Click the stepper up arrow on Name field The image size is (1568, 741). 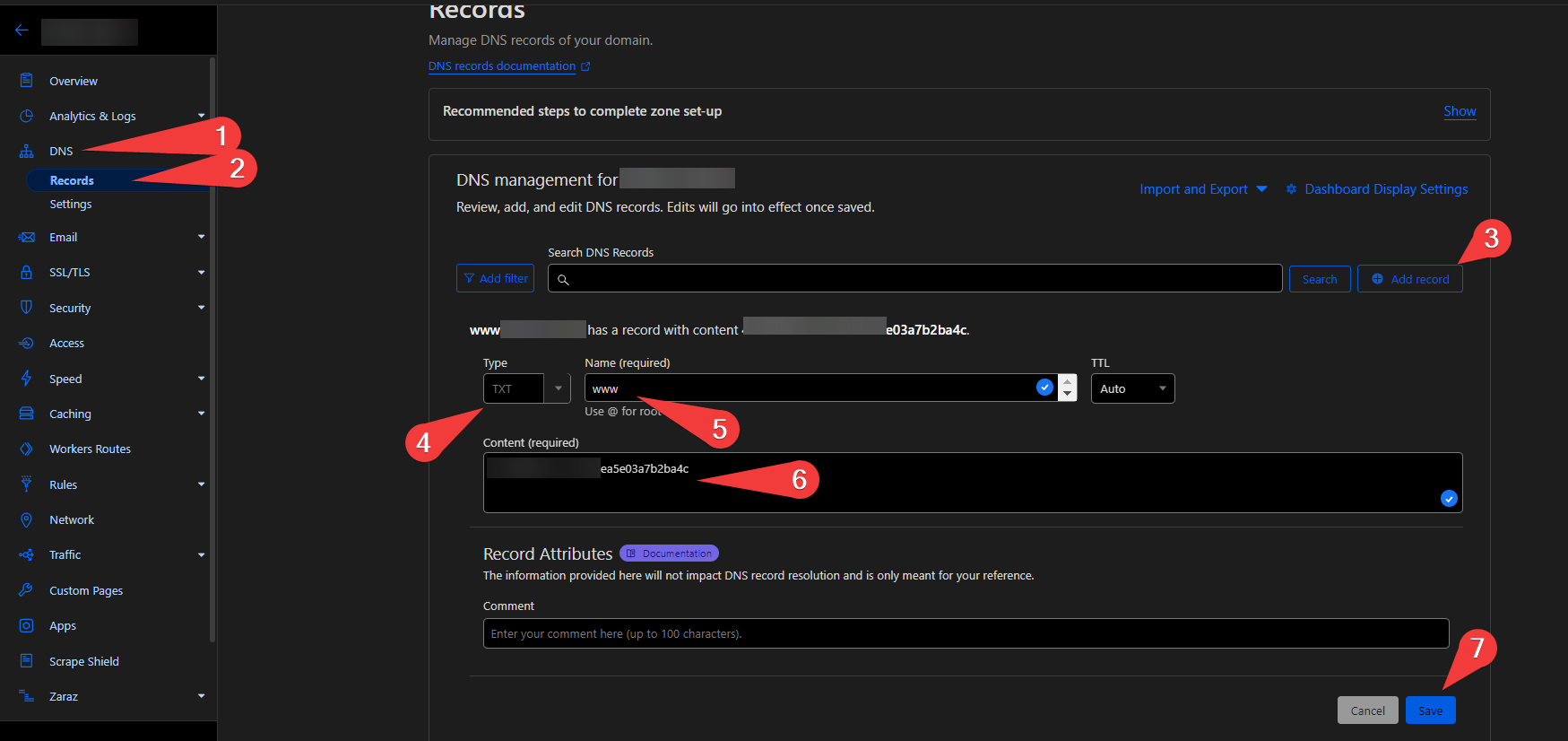click(x=1067, y=381)
